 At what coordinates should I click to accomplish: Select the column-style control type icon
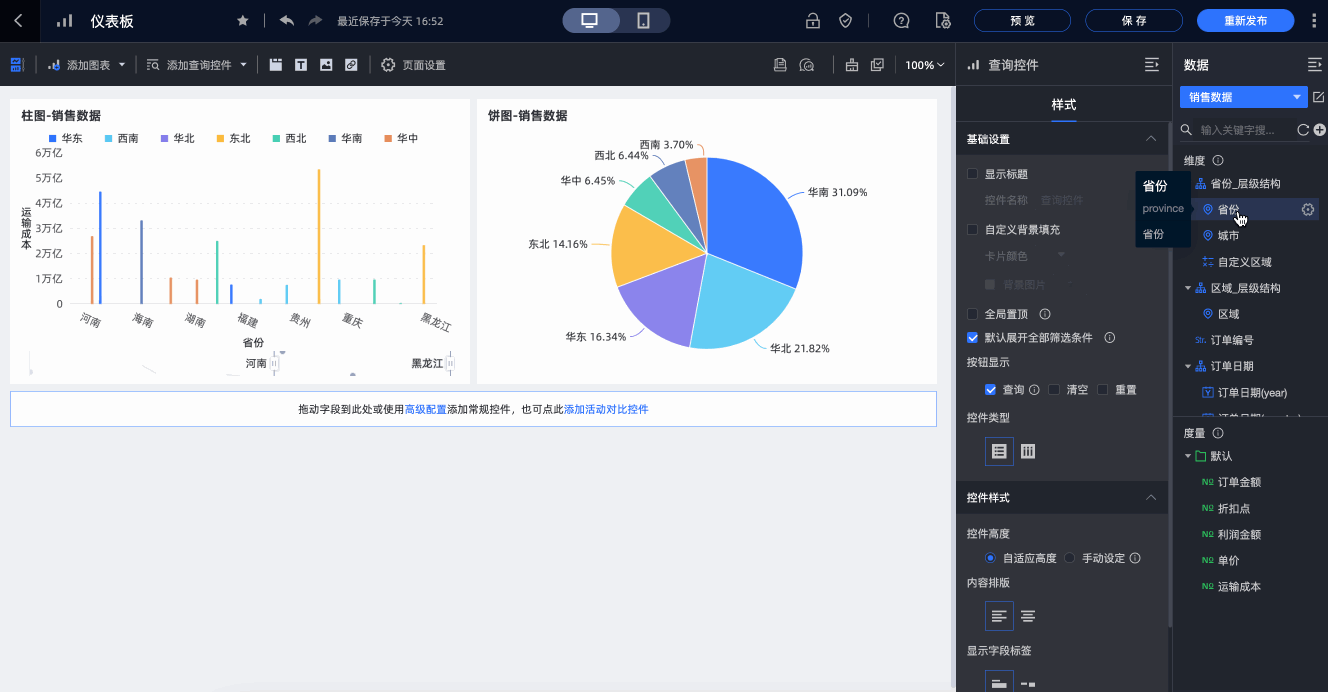click(1028, 452)
